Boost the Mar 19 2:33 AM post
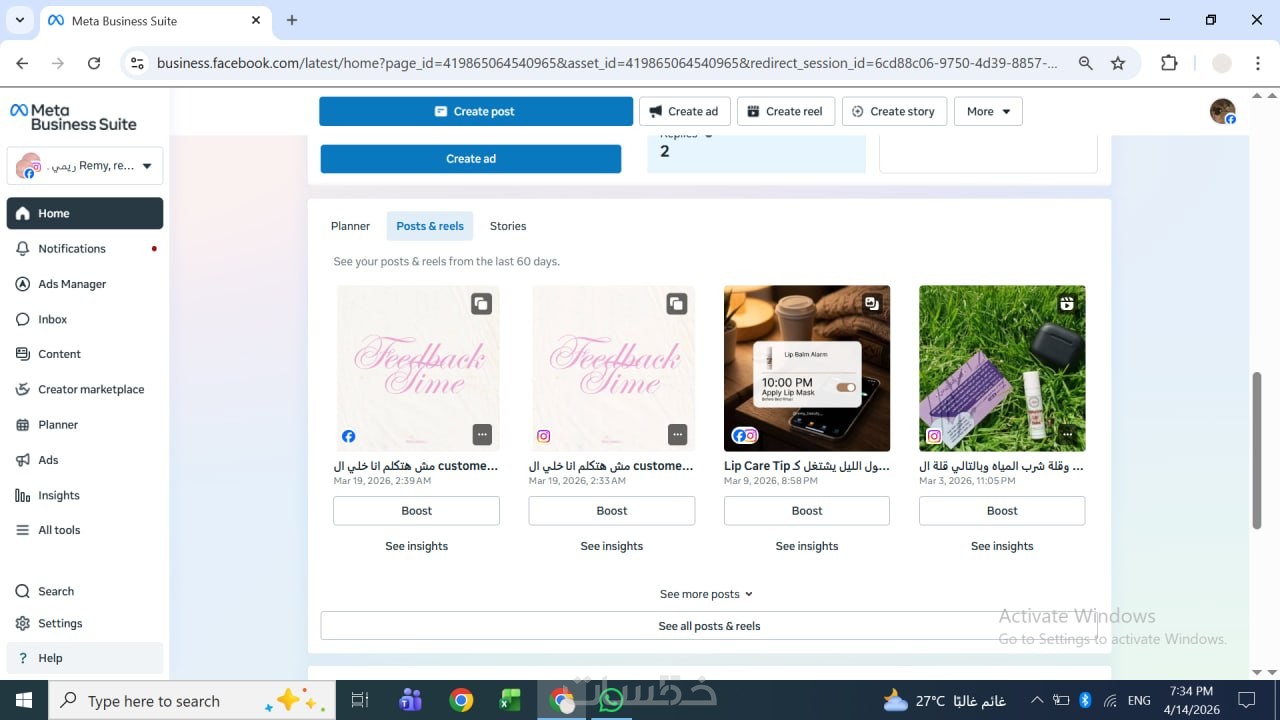 tap(612, 511)
